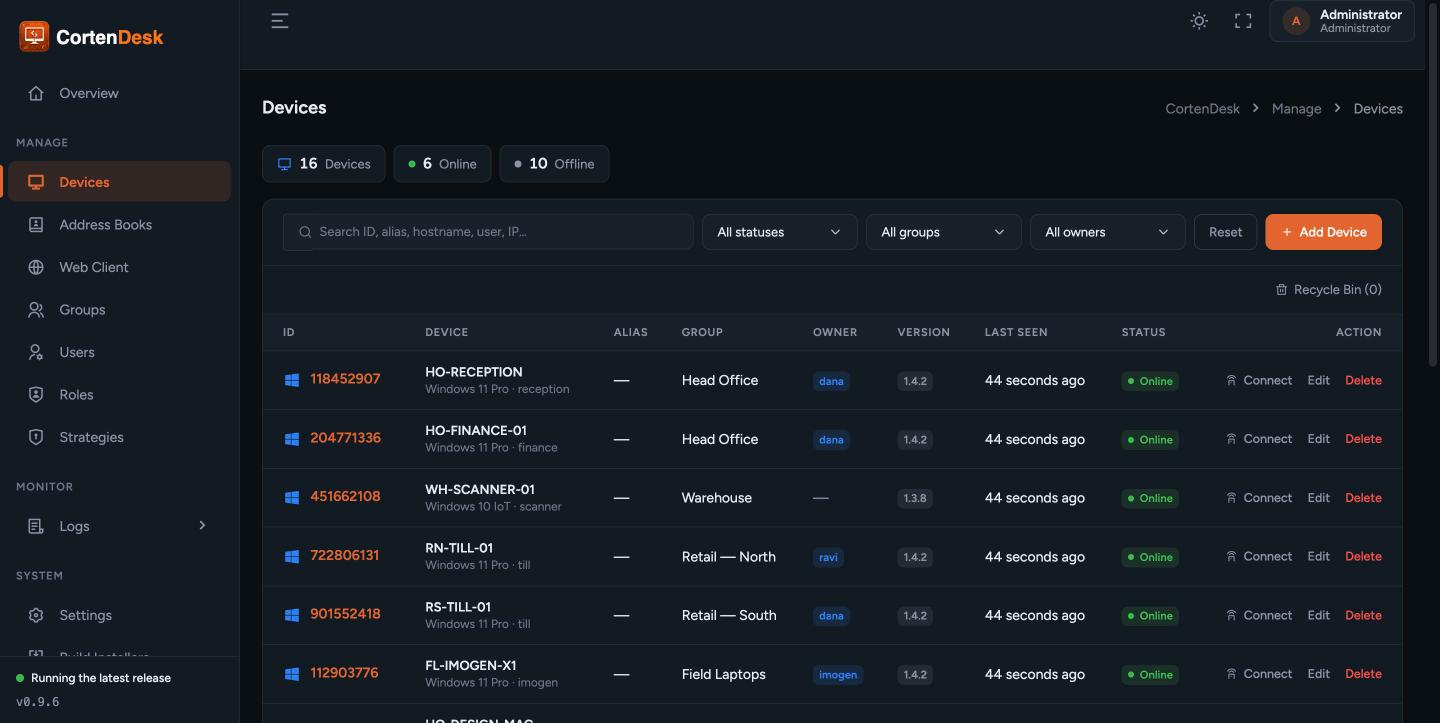The image size is (1440, 723).
Task: Click Windows icon for WH-SCANNER-01 row
Action: [x=292, y=497]
